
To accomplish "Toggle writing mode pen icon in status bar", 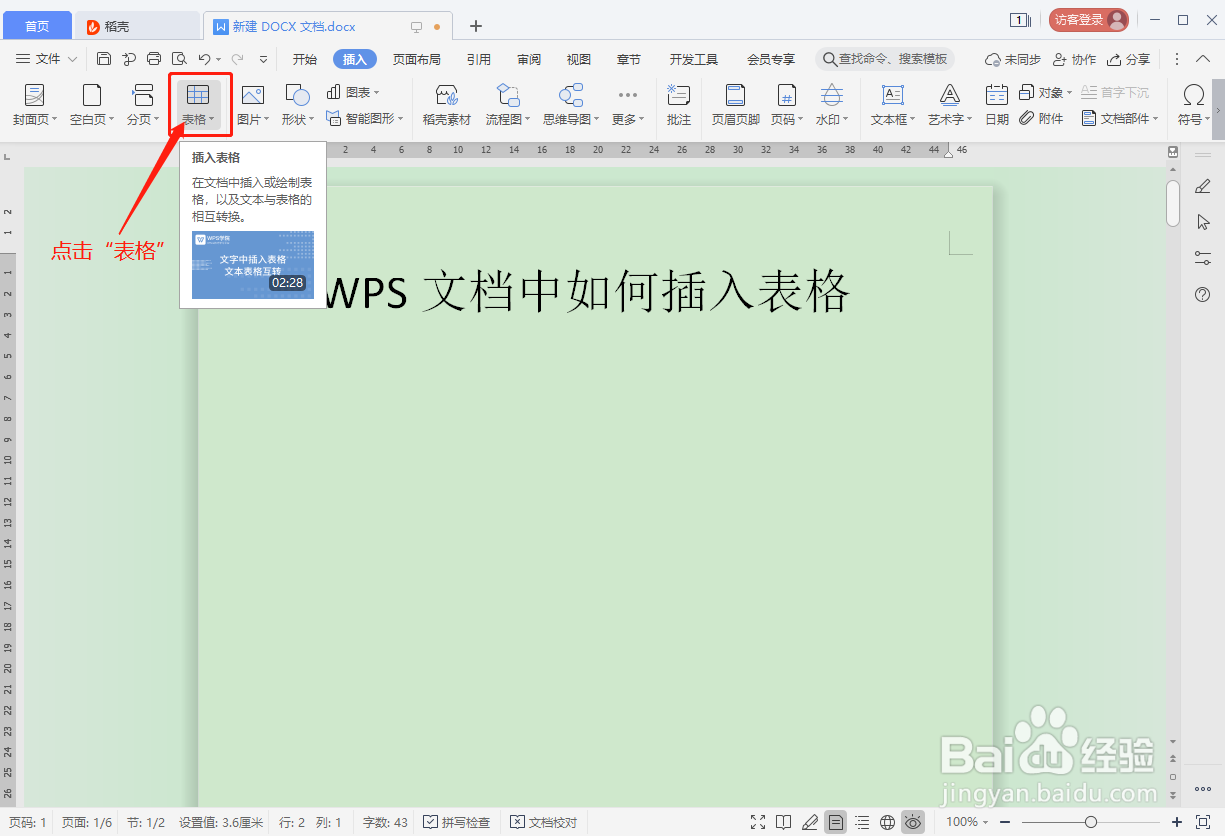I will point(810,822).
